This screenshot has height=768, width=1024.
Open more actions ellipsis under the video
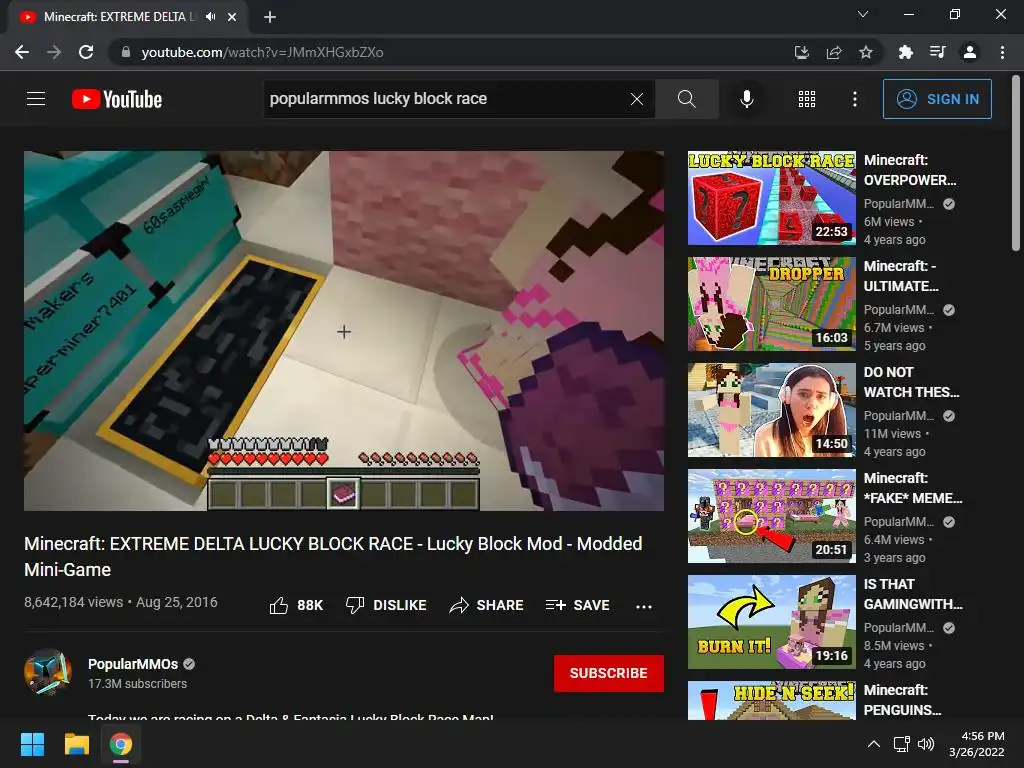click(643, 607)
